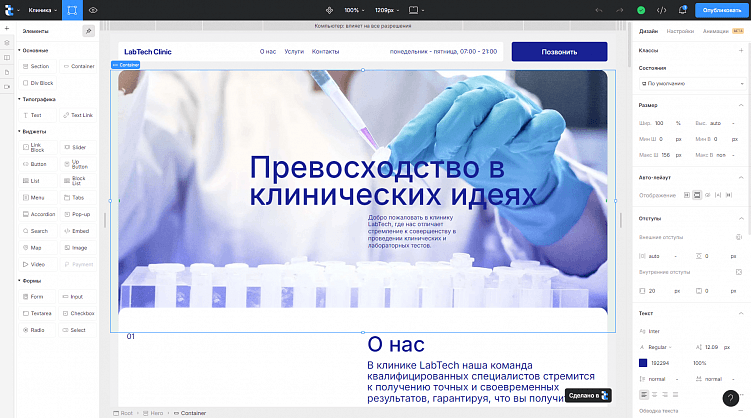The height and width of the screenshot is (418, 751).
Task: Click the crosshair navigator icon in top bar
Action: pos(329,10)
